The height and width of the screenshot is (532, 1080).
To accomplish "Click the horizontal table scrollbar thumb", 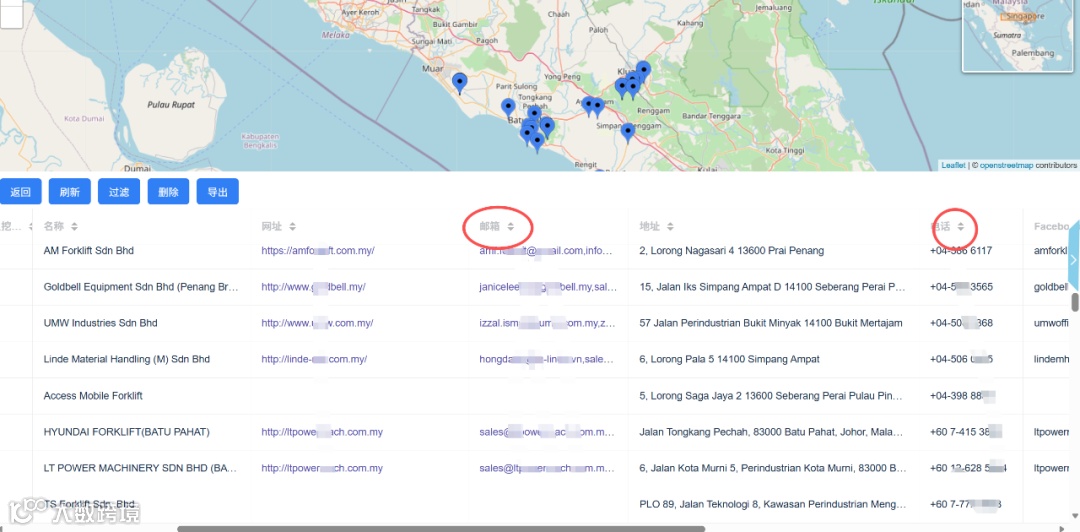I will 441,529.
